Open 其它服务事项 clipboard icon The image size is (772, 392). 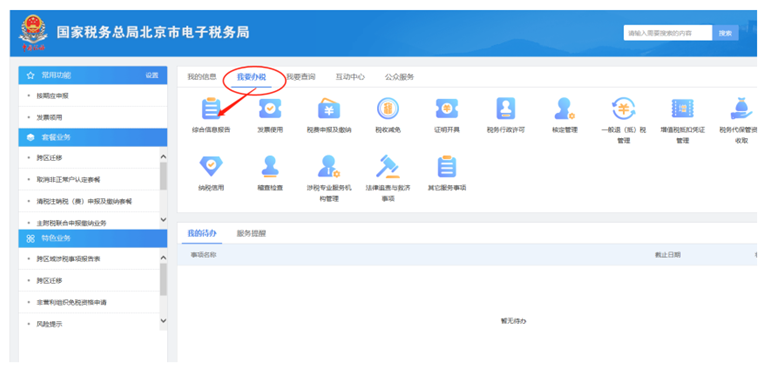pyautogui.click(x=447, y=166)
